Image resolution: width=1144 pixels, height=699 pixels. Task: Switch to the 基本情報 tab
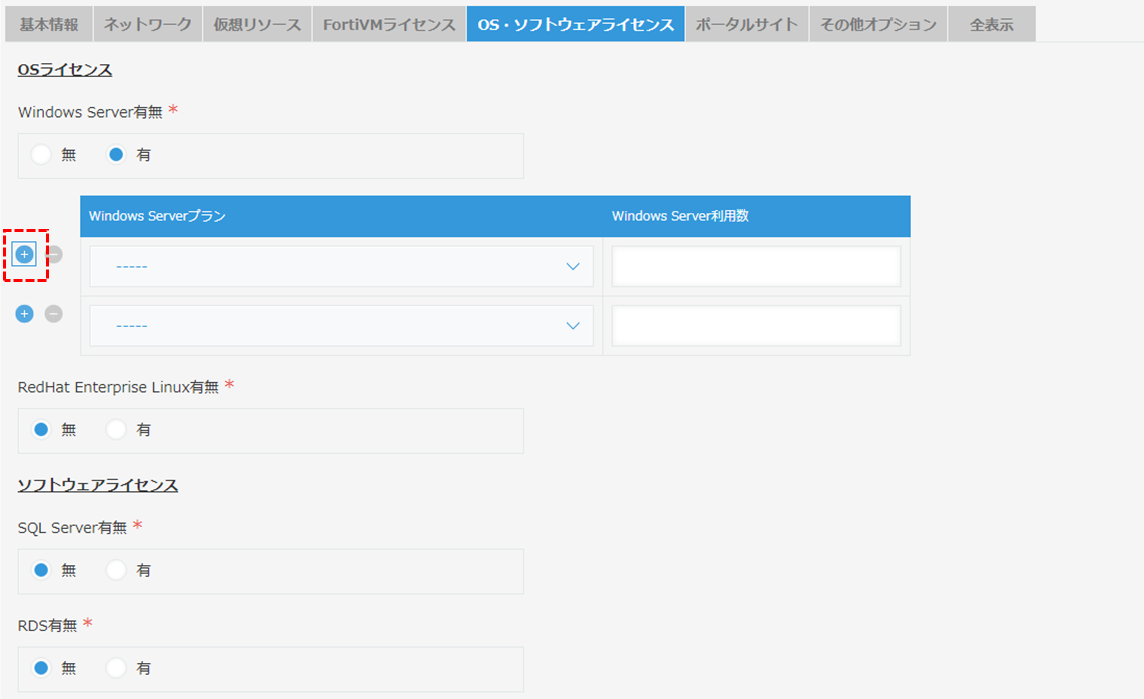coord(49,24)
